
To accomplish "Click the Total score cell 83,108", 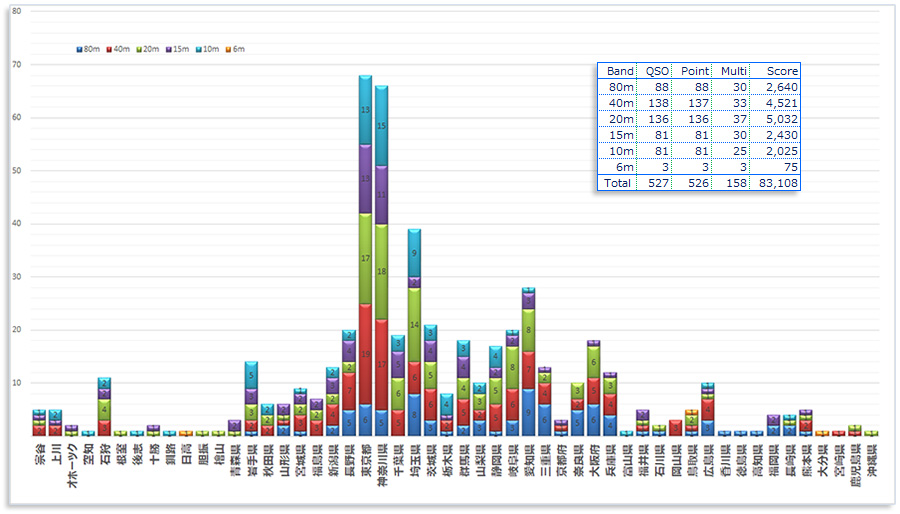I will [x=776, y=183].
